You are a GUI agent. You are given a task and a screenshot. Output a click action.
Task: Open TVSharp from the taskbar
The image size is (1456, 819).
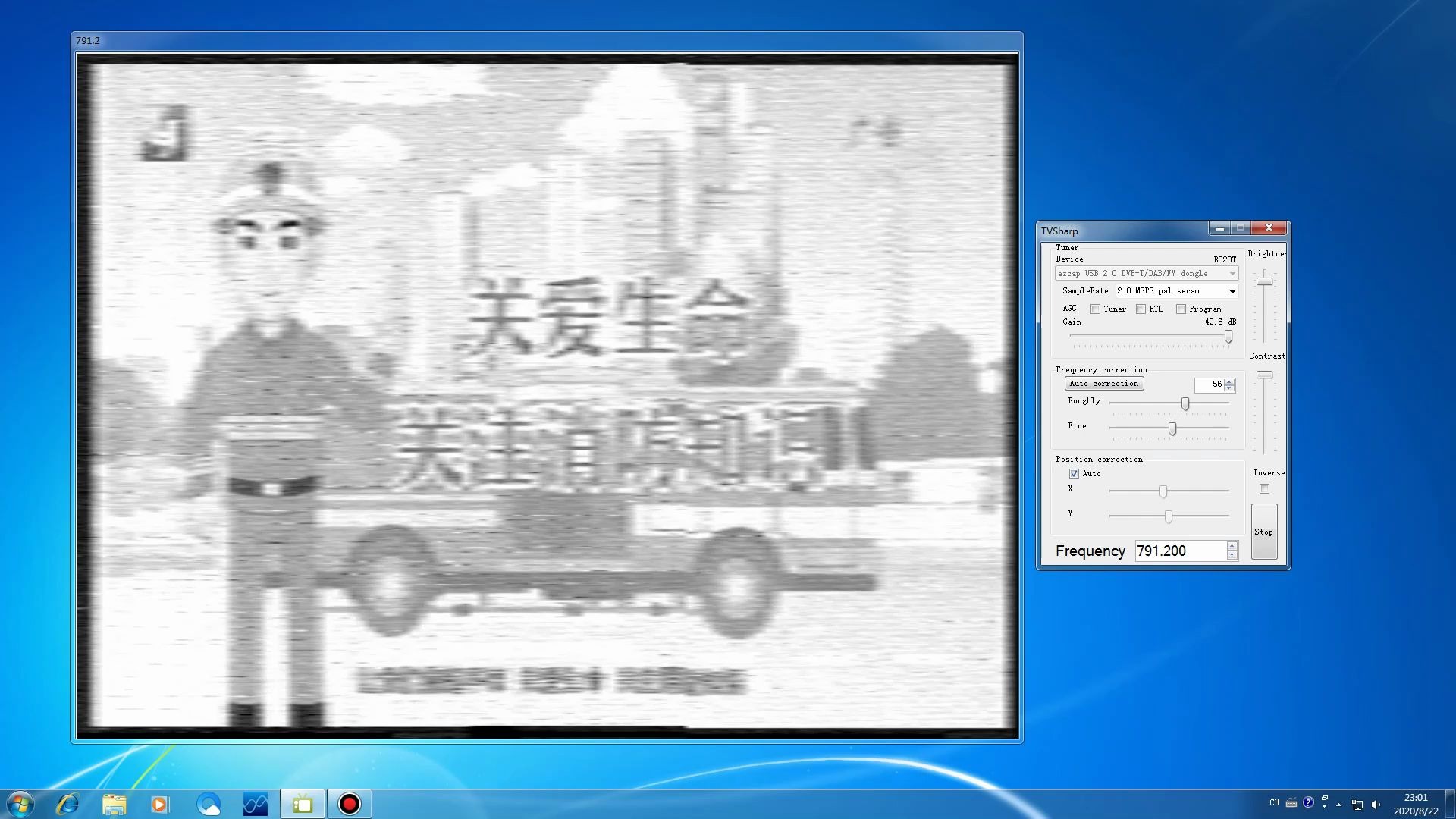click(x=302, y=803)
